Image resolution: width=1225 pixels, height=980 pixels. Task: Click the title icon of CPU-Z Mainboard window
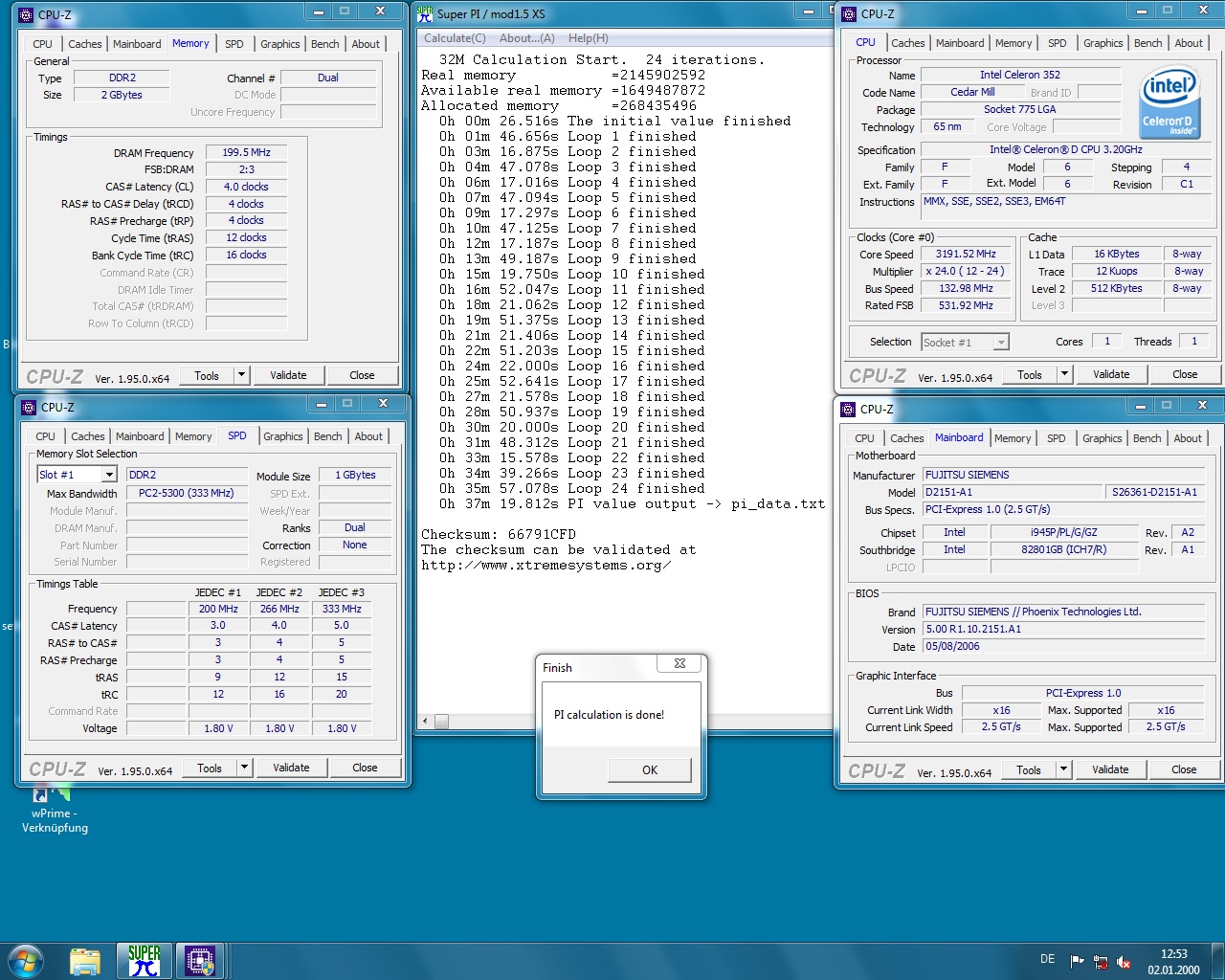coord(848,409)
